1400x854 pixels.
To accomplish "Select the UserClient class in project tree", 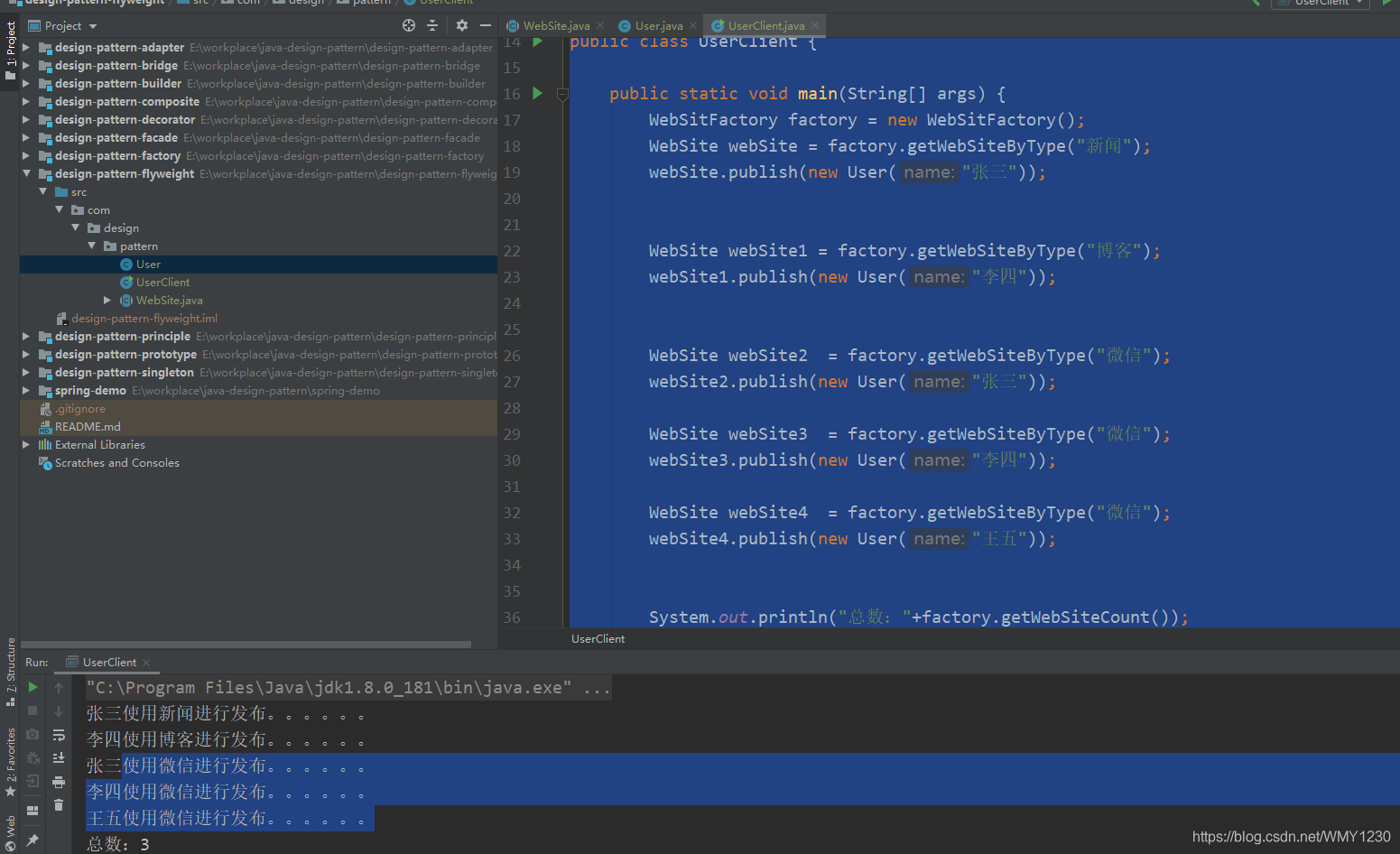I will tap(162, 282).
